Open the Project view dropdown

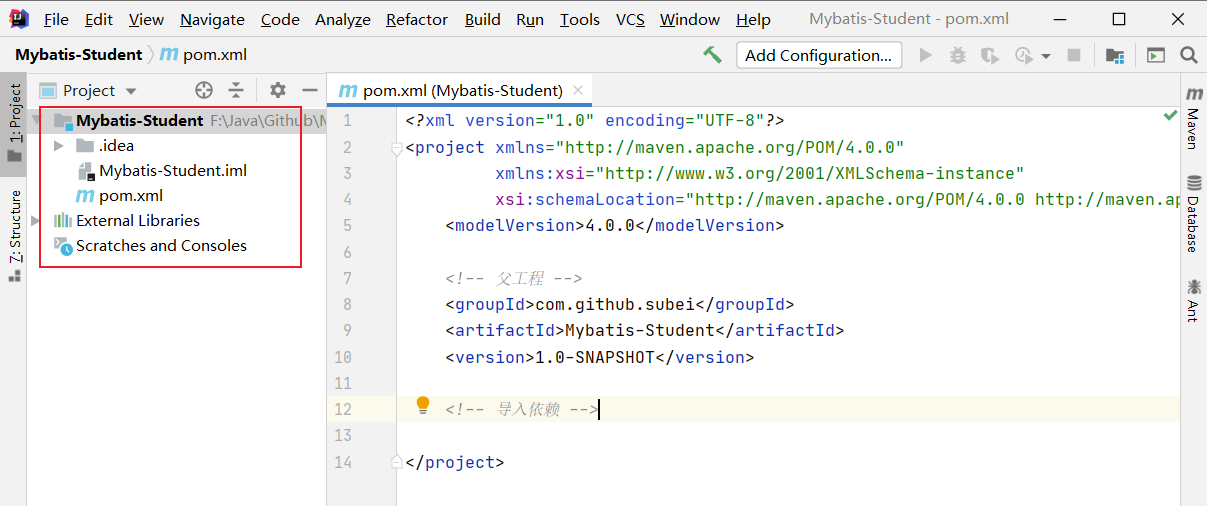pyautogui.click(x=99, y=90)
